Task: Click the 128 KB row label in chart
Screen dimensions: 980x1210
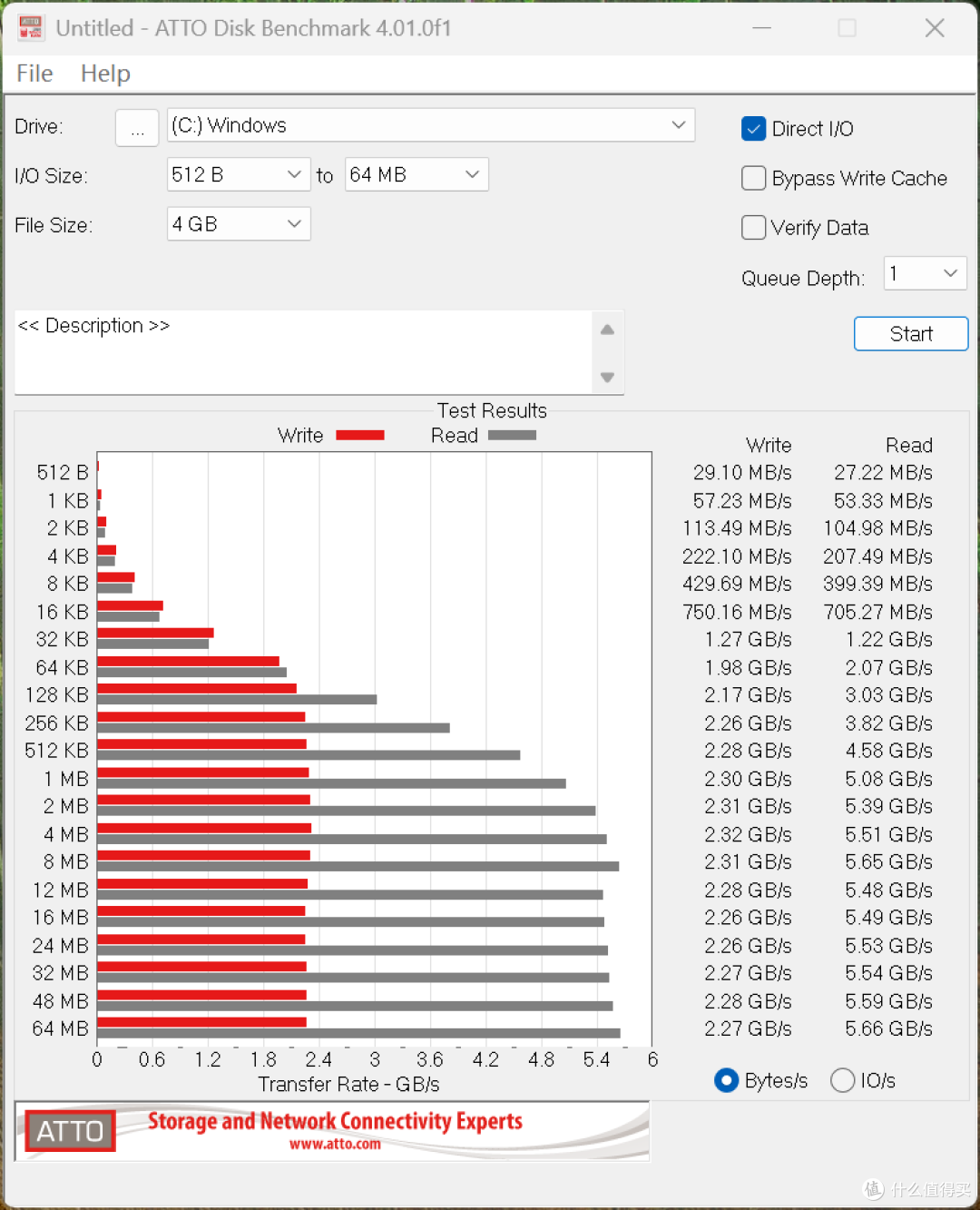Action: coord(56,695)
